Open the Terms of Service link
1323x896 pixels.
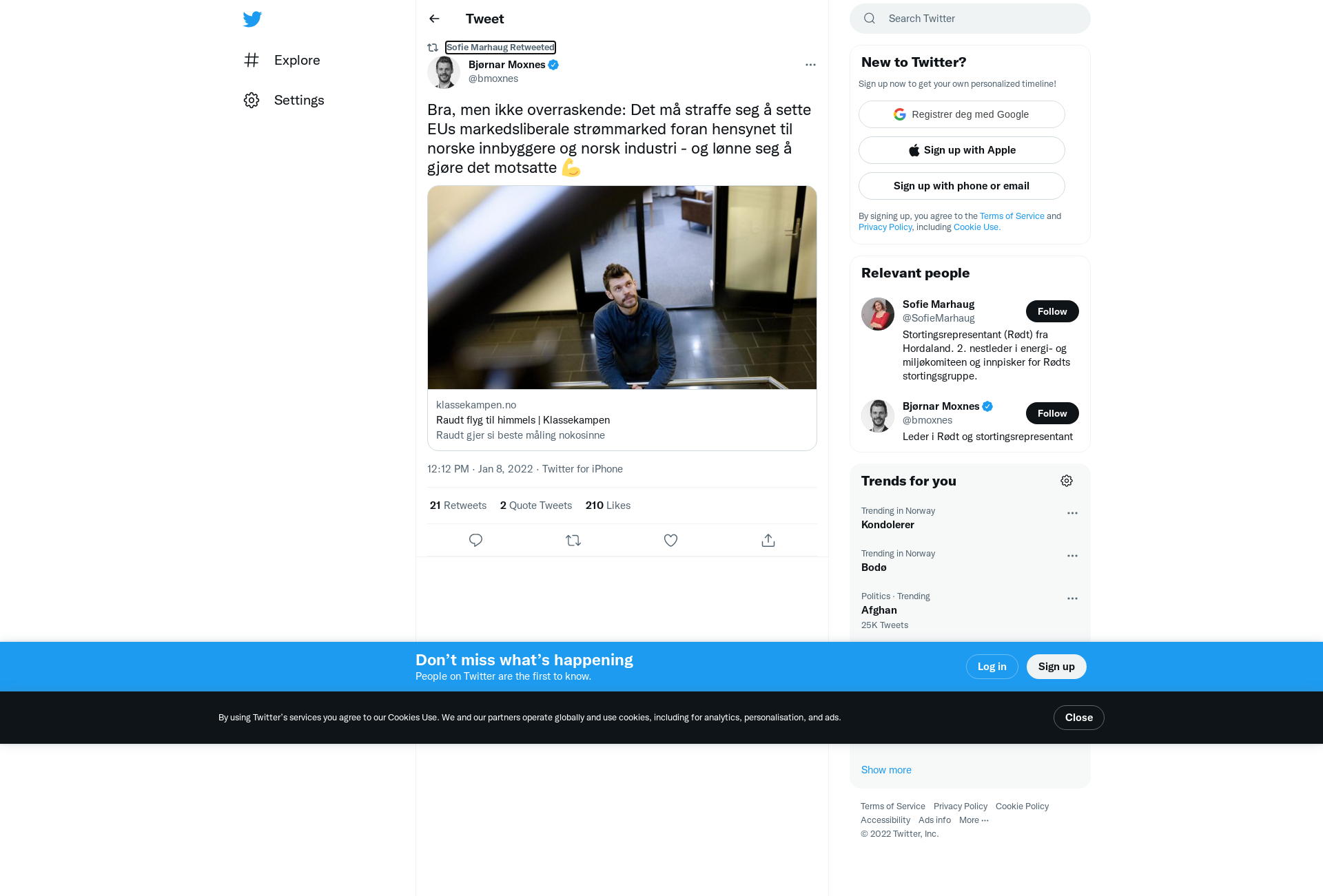[892, 806]
